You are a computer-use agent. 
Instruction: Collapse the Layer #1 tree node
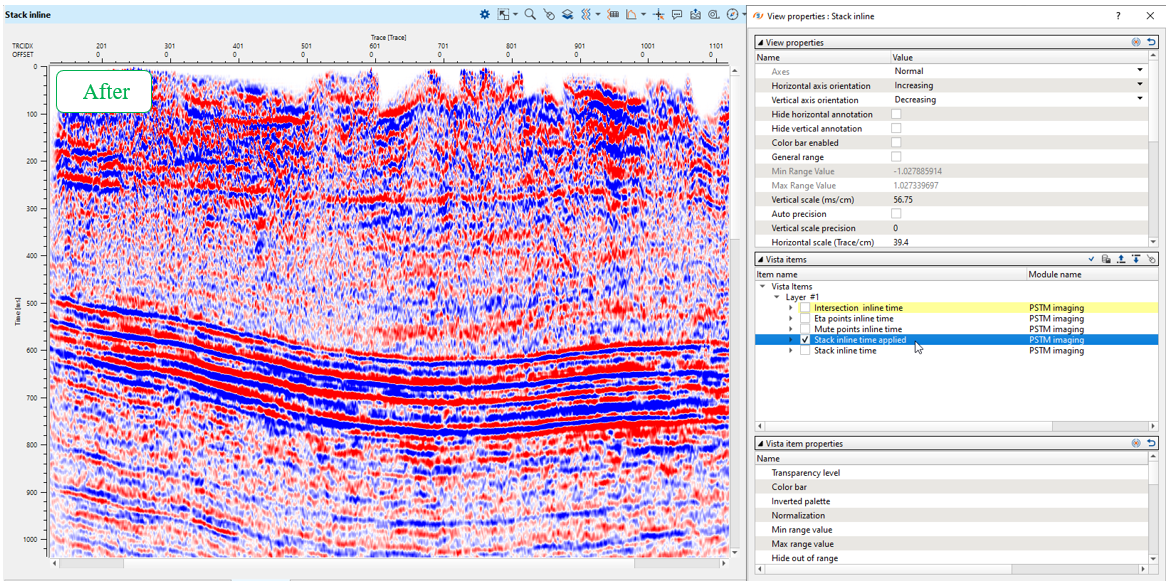coord(775,297)
